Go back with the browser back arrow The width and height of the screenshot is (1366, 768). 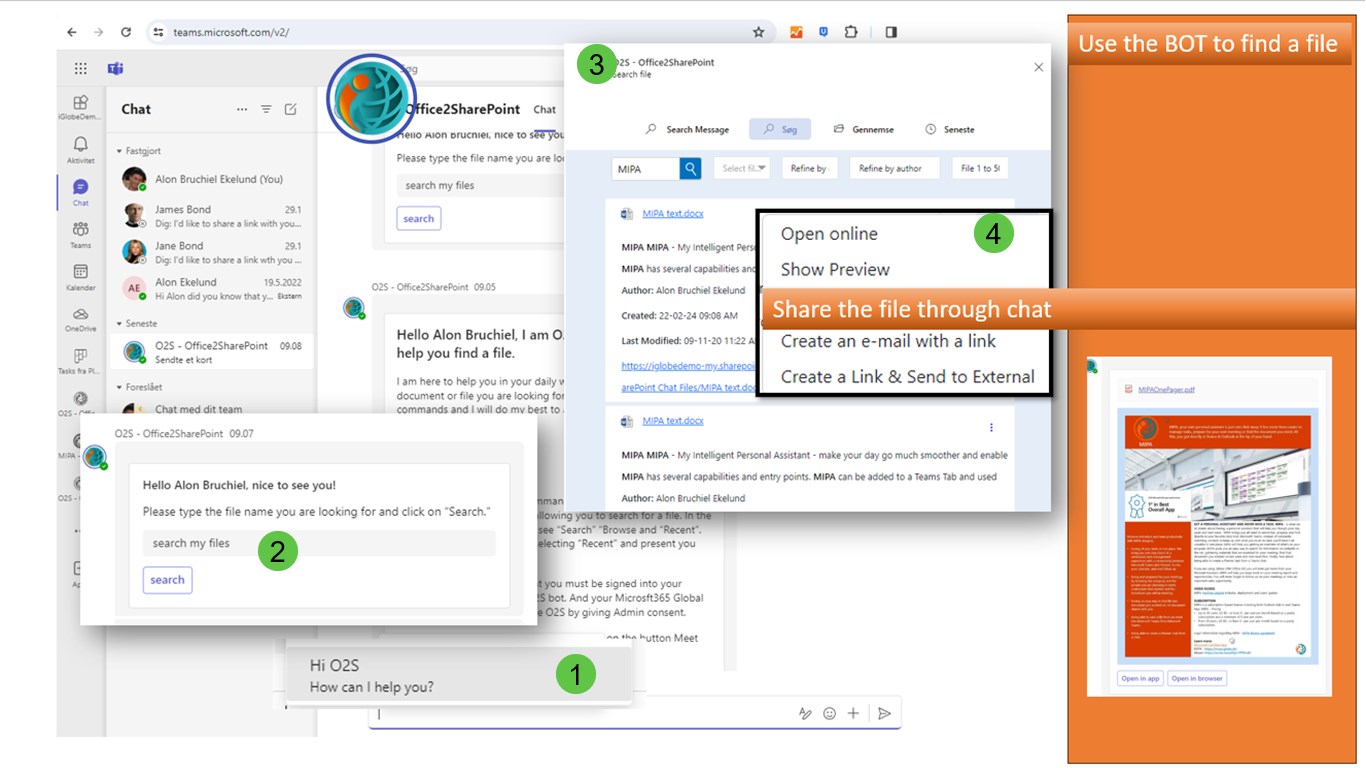click(x=72, y=32)
